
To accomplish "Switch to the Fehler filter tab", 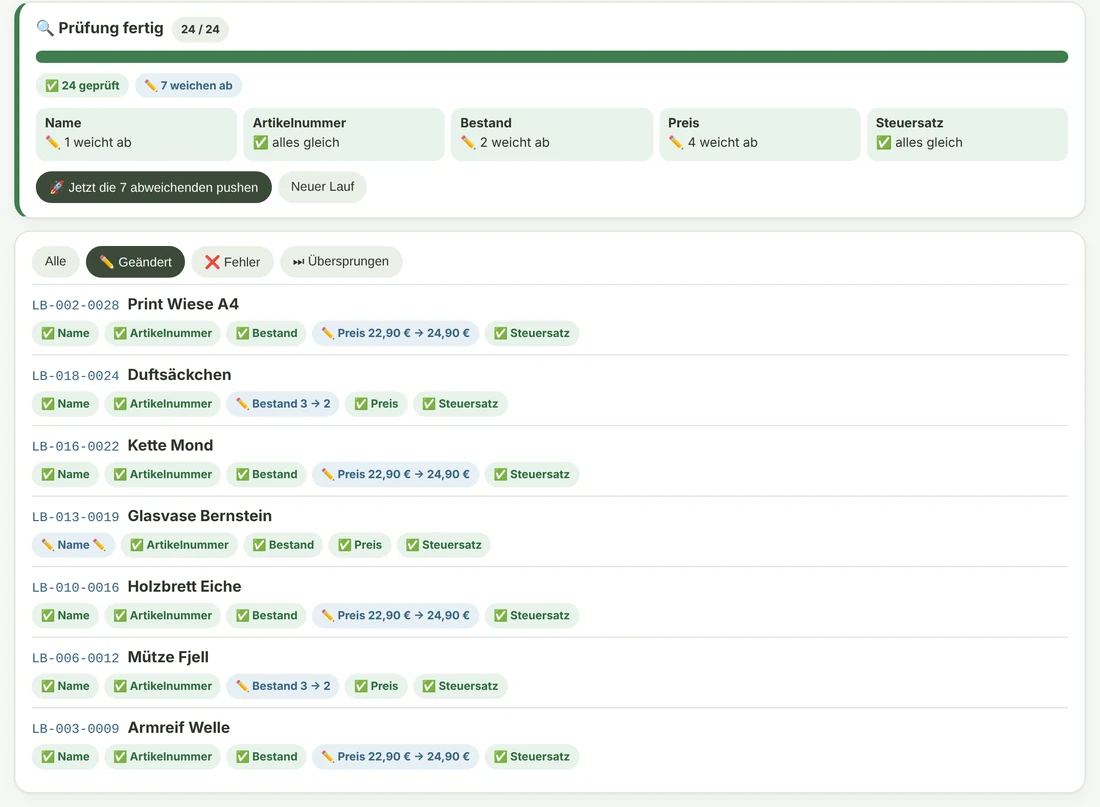I will pyautogui.click(x=232, y=262).
